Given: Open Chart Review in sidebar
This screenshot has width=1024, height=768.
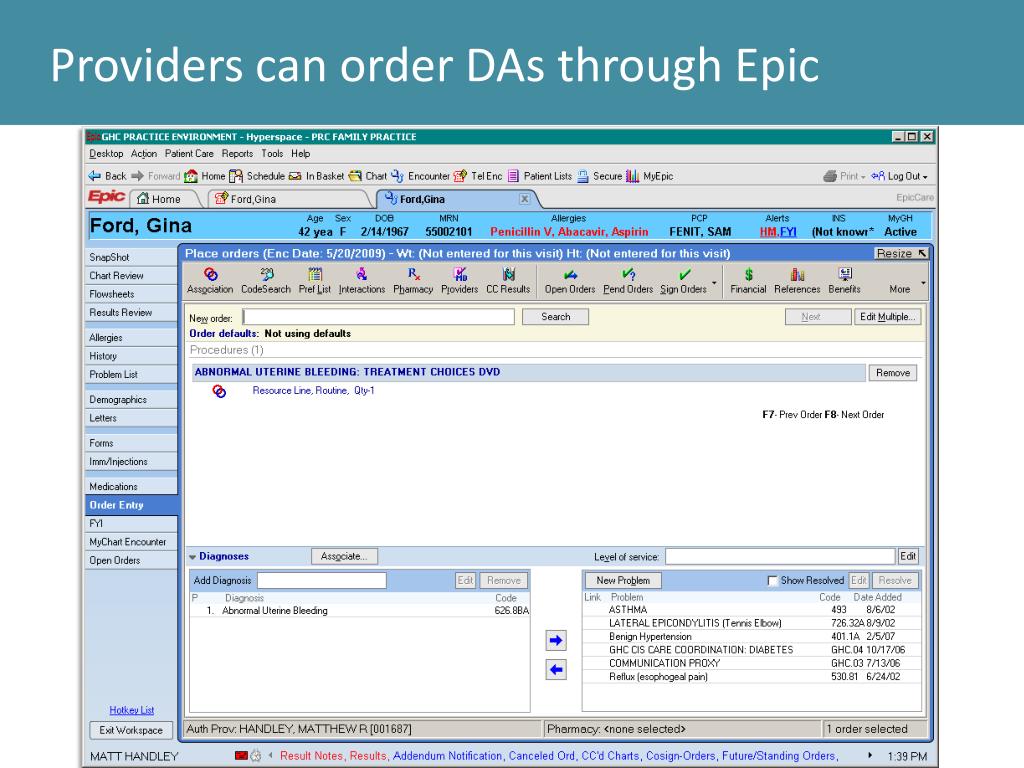Looking at the screenshot, I should tap(131, 276).
